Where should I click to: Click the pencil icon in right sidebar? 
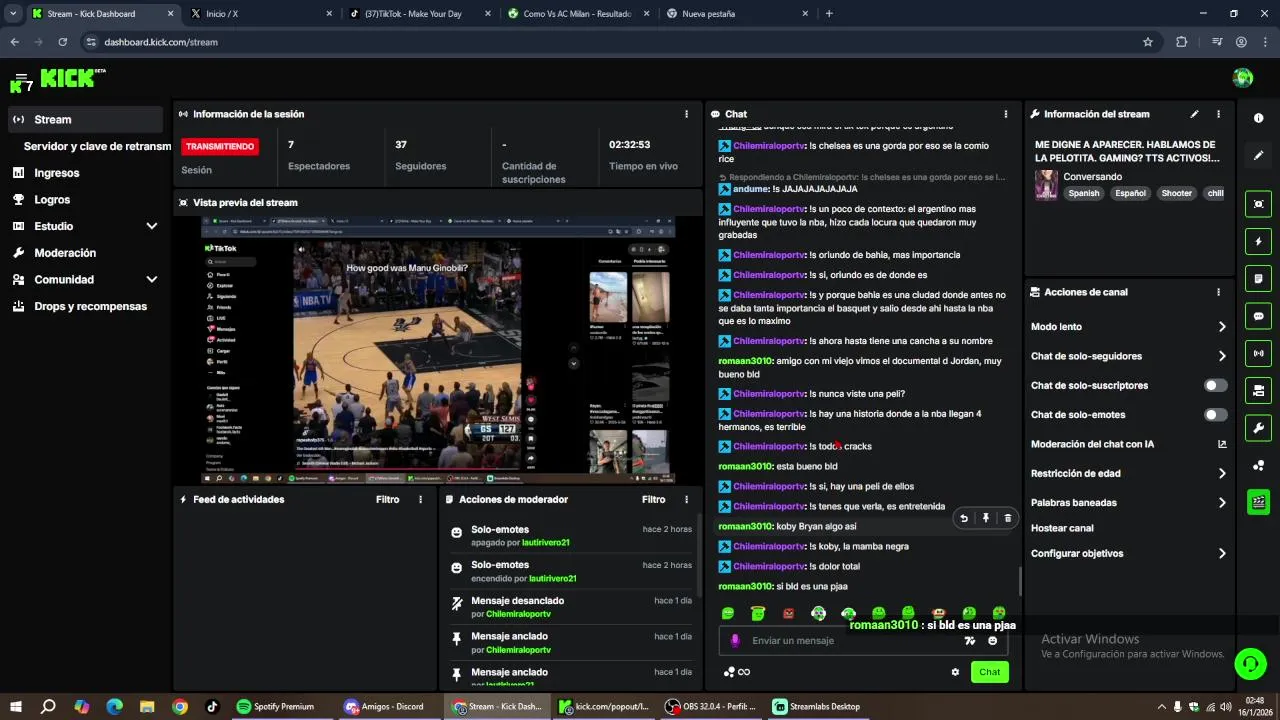point(1258,155)
